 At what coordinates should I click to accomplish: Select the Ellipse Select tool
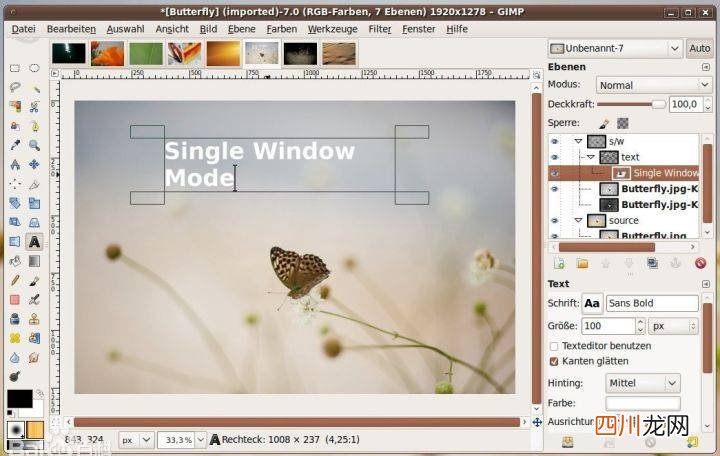(34, 68)
